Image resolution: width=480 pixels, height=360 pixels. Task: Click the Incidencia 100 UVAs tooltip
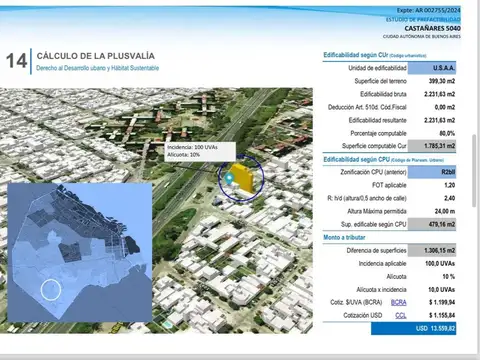point(200,151)
